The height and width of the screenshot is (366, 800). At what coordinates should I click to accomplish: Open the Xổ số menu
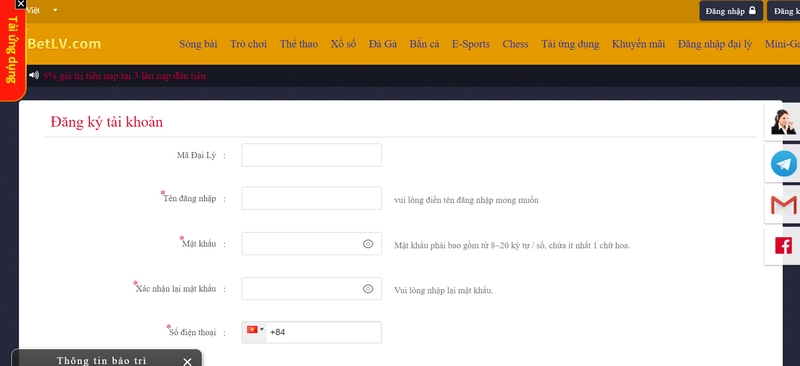(x=343, y=44)
